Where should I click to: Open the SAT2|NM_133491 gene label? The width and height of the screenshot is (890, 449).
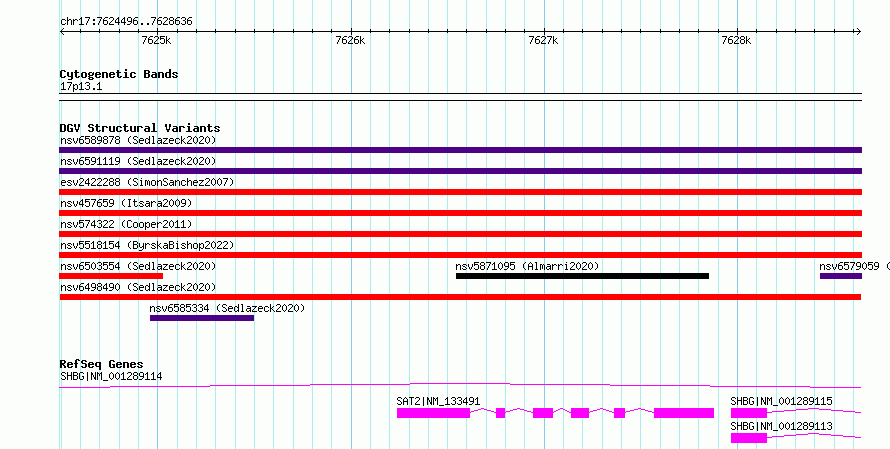point(438,401)
